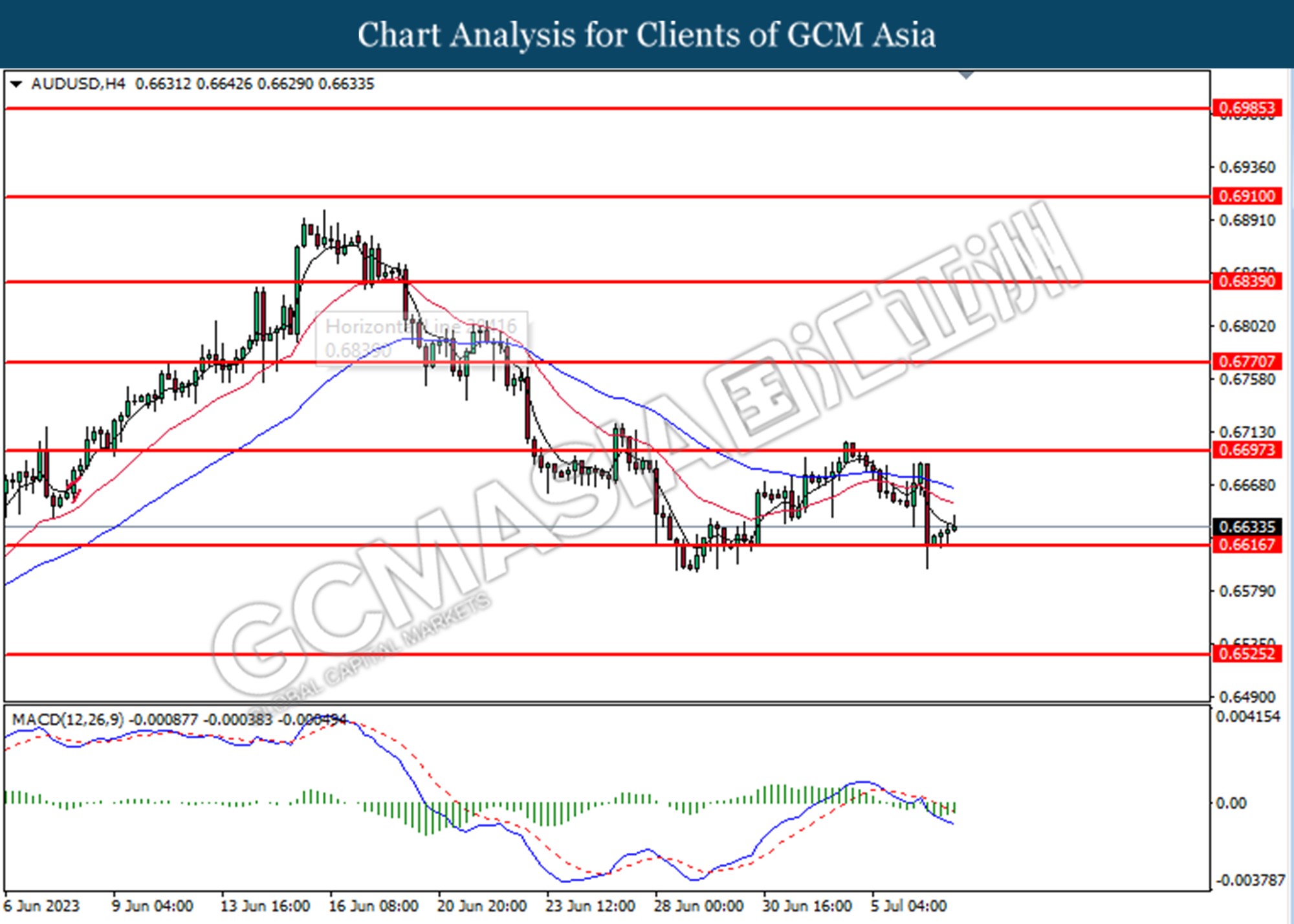1294x924 pixels.
Task: Click the MACD(12,26,9) indicator label
Action: (179, 720)
